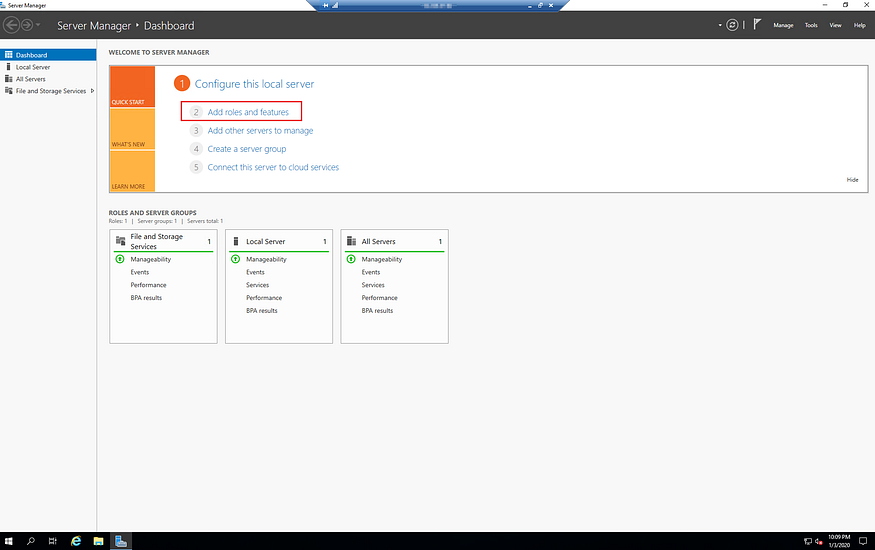Click the Dashboard icon in the sidebar
The height and width of the screenshot is (550, 875).
click(x=8, y=55)
